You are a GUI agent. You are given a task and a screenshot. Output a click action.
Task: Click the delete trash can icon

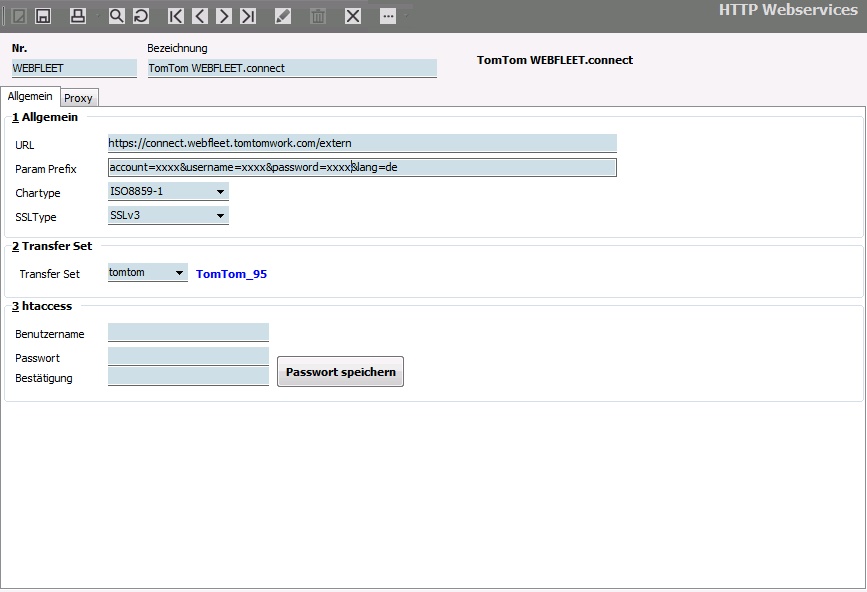pyautogui.click(x=318, y=16)
